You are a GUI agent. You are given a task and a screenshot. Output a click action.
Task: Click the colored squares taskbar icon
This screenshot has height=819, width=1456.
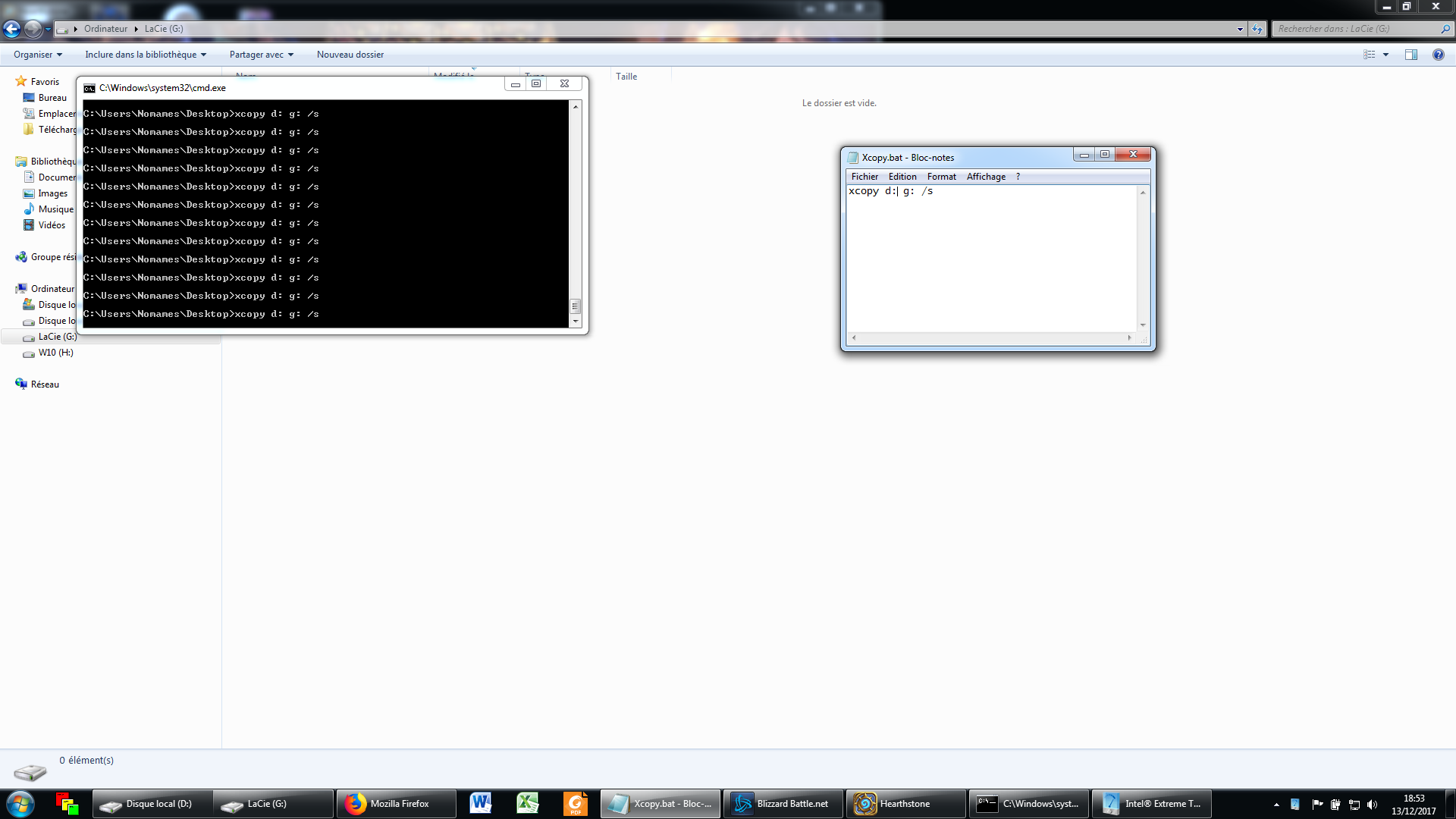click(x=67, y=804)
